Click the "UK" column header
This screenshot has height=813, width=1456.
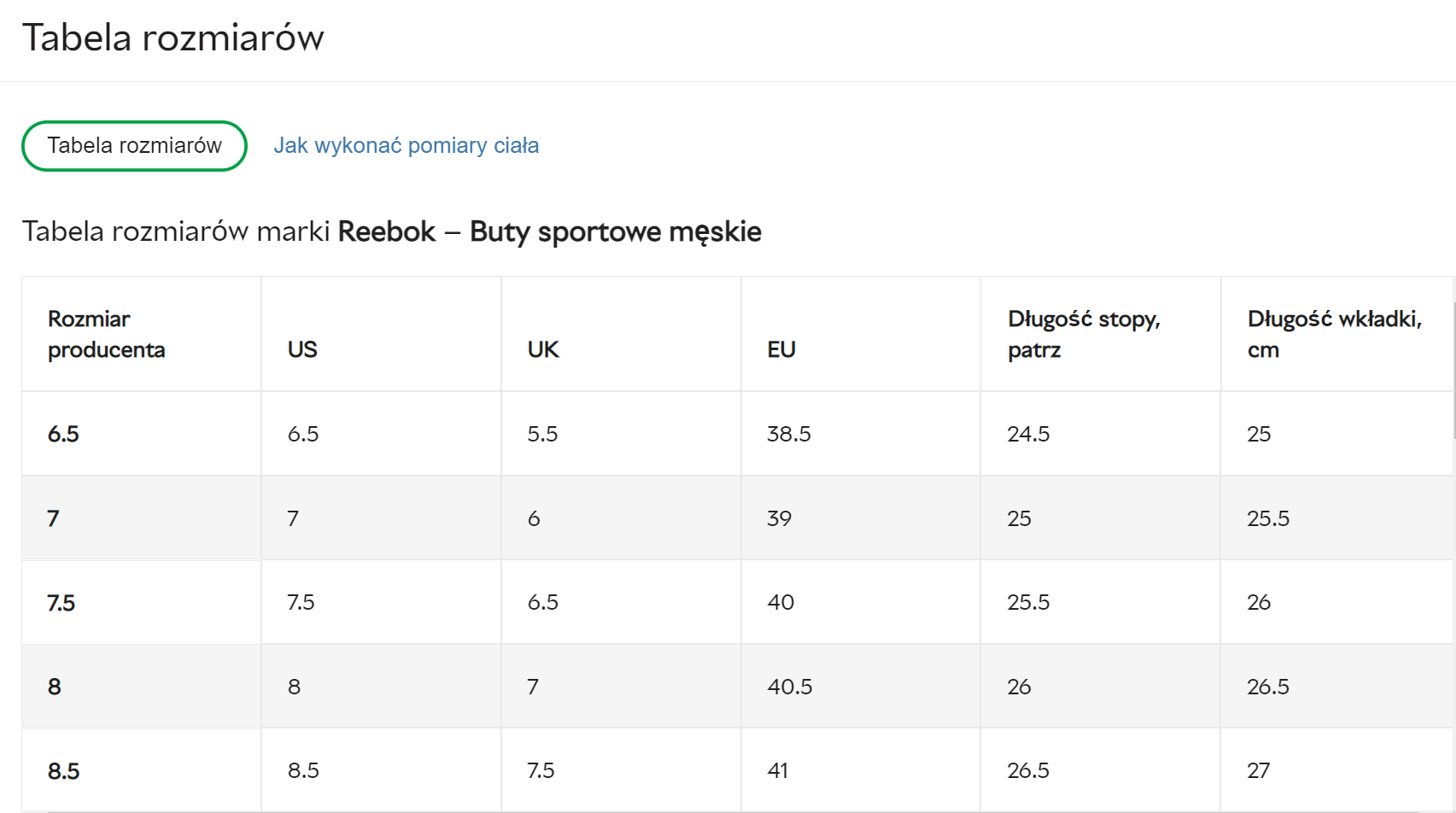tap(543, 349)
